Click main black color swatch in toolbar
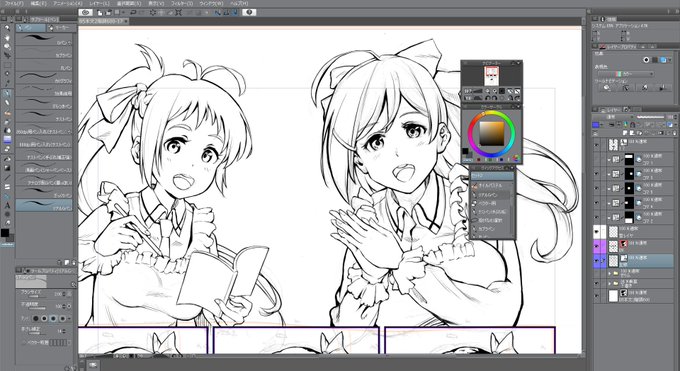The width and height of the screenshot is (680, 371). click(5, 233)
